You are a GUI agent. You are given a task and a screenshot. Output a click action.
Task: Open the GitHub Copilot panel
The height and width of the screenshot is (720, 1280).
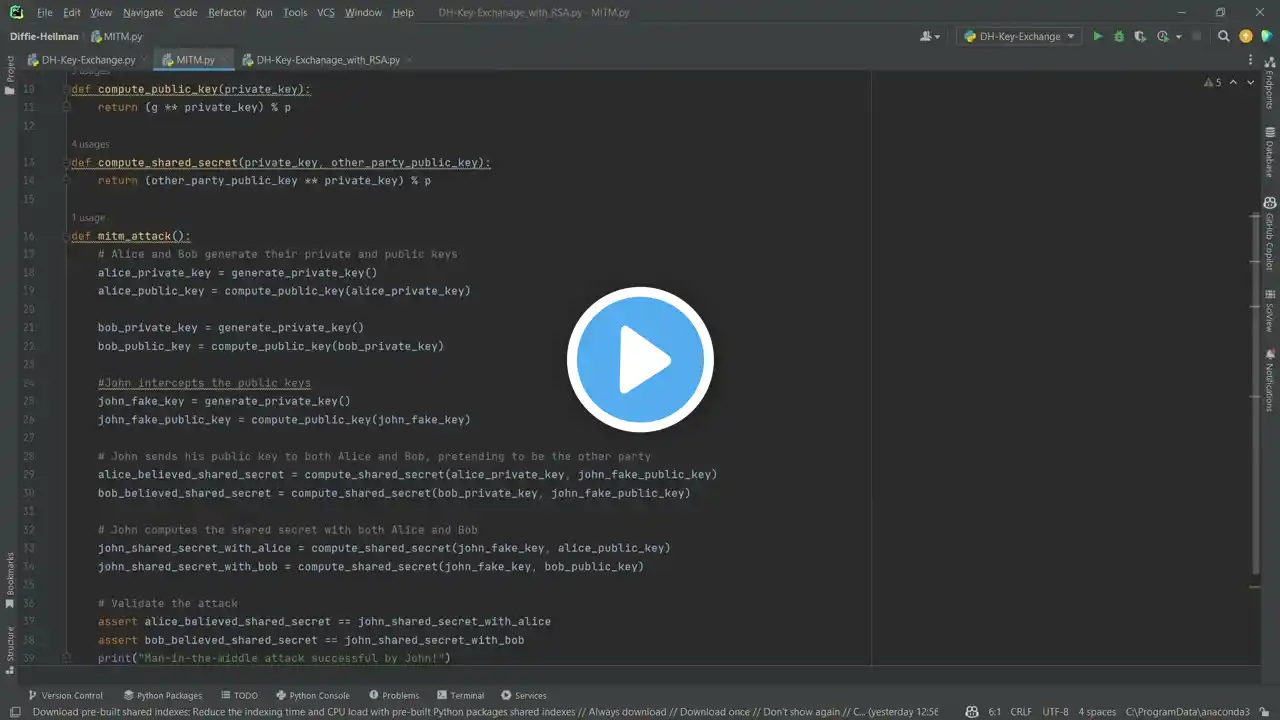(x=1270, y=234)
